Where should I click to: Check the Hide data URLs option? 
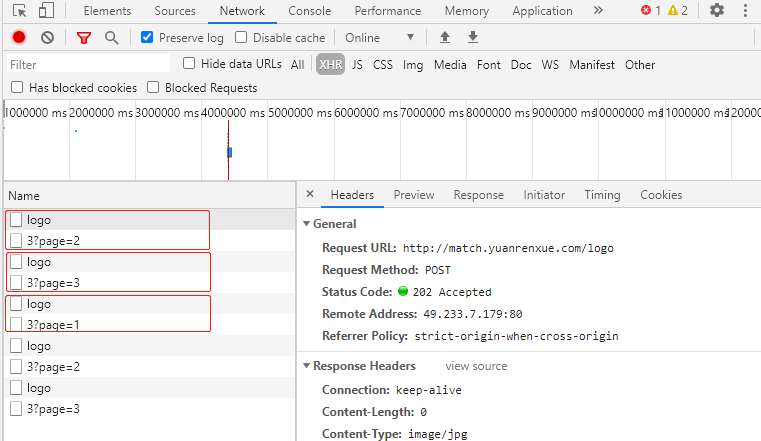point(191,64)
